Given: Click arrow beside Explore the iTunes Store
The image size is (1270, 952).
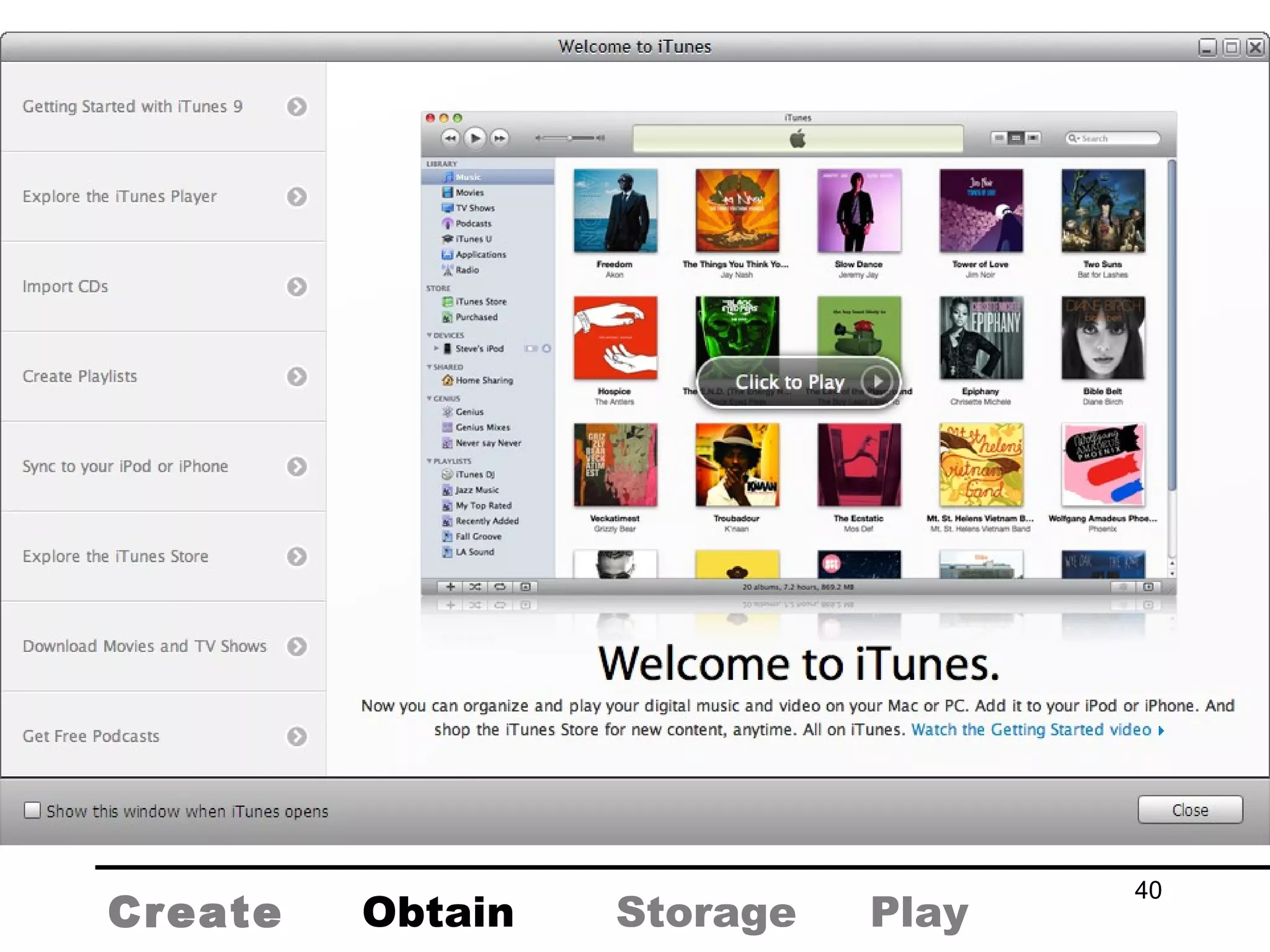Looking at the screenshot, I should [297, 556].
